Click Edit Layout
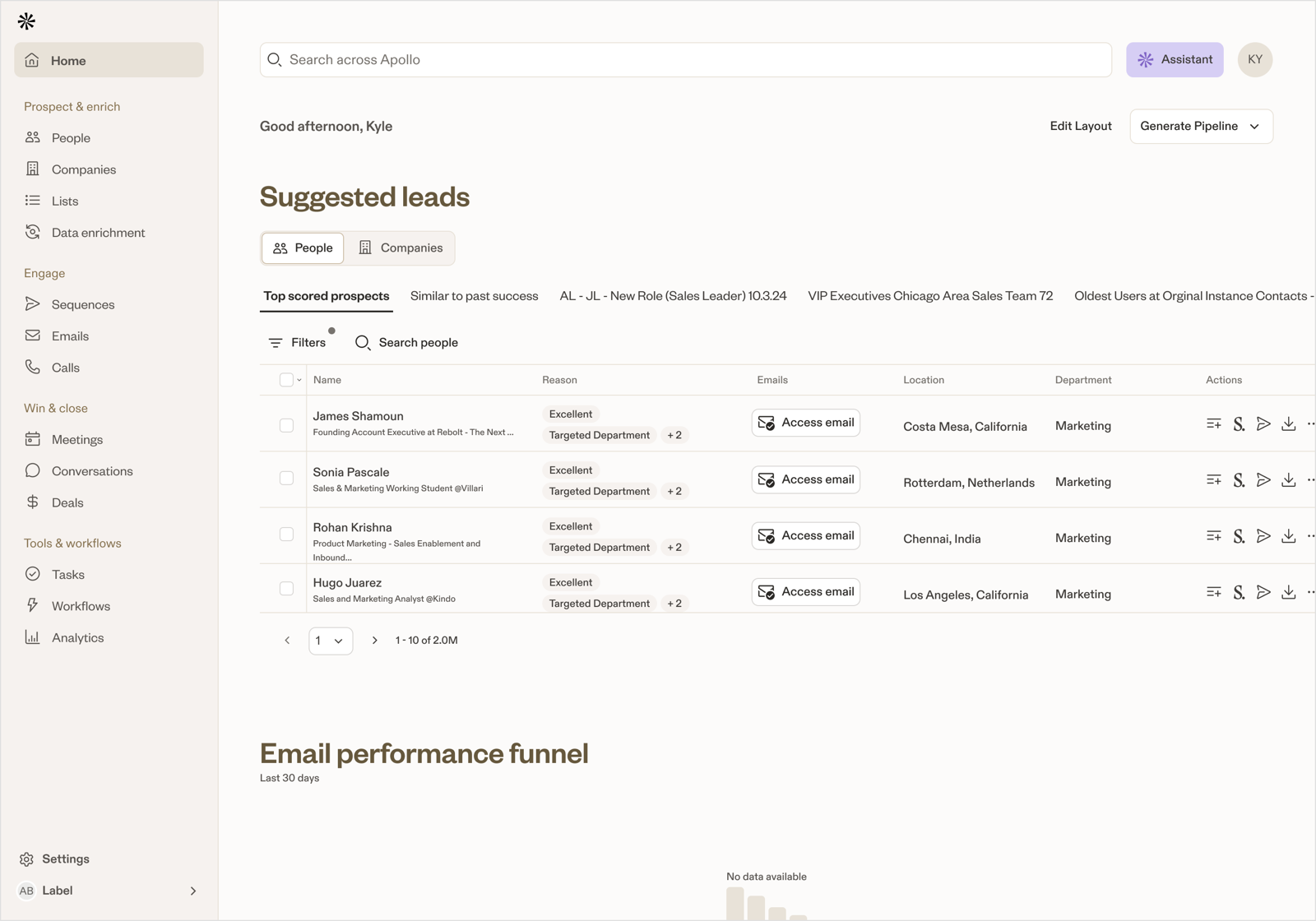Viewport: 1316px width, 921px height. pyautogui.click(x=1081, y=126)
